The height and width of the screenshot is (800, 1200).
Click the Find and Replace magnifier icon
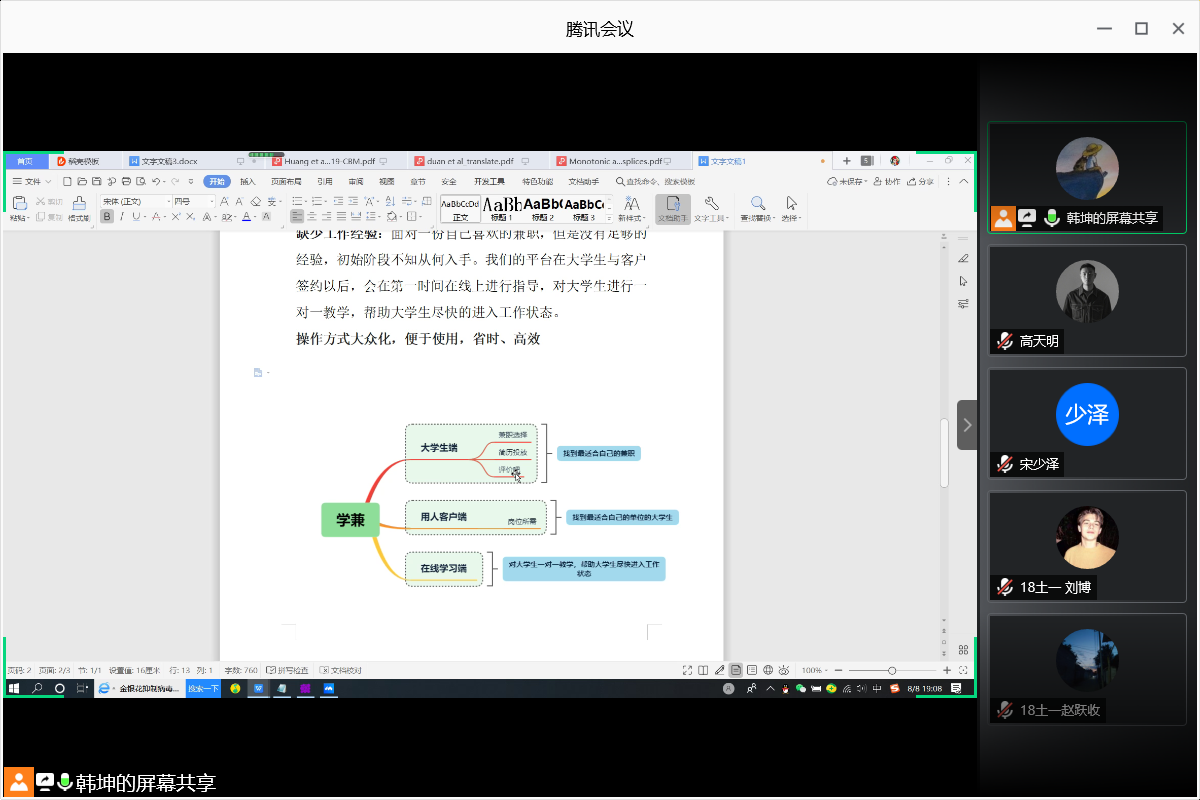pos(757,204)
